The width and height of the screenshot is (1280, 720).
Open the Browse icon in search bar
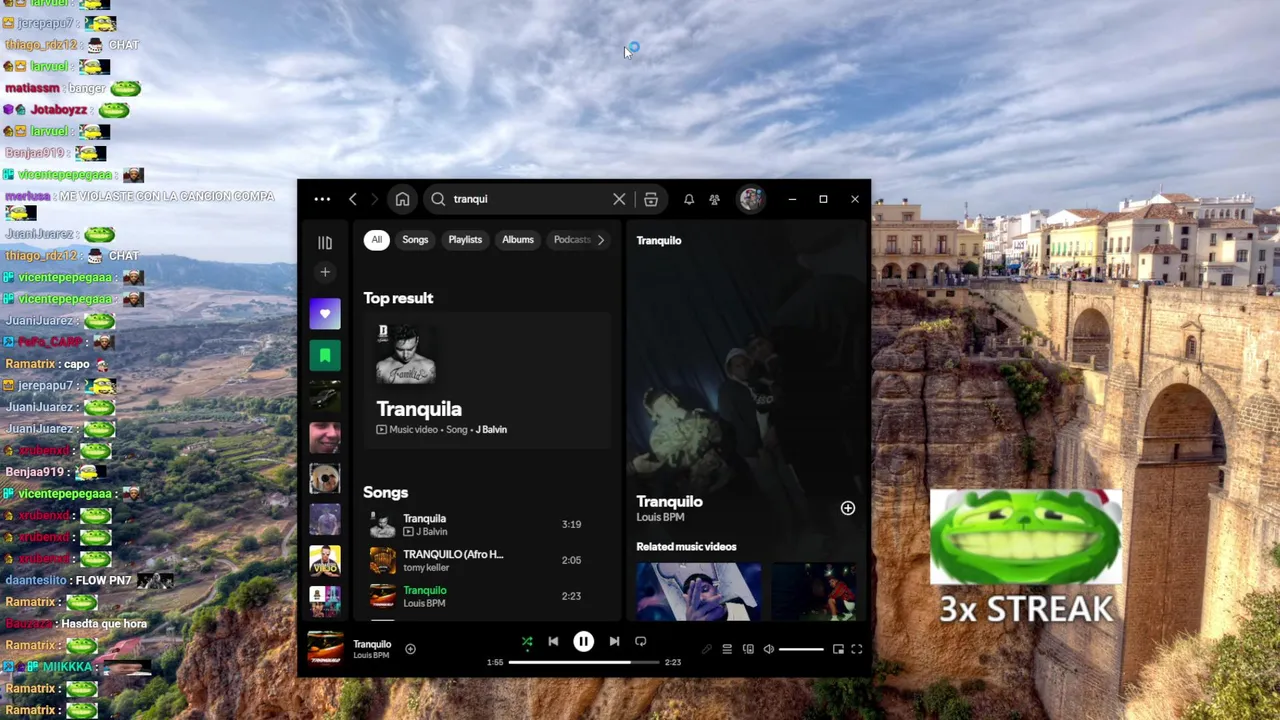[x=651, y=199]
